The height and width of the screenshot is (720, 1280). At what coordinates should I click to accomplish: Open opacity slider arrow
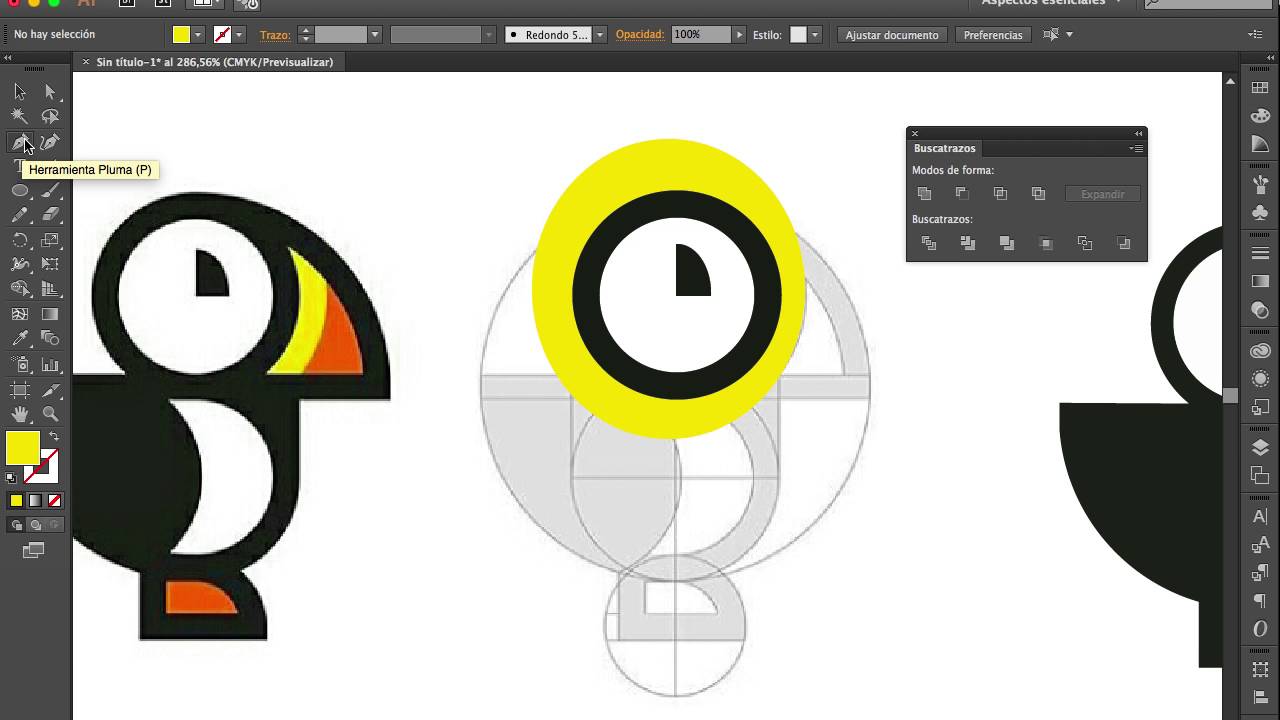[739, 35]
